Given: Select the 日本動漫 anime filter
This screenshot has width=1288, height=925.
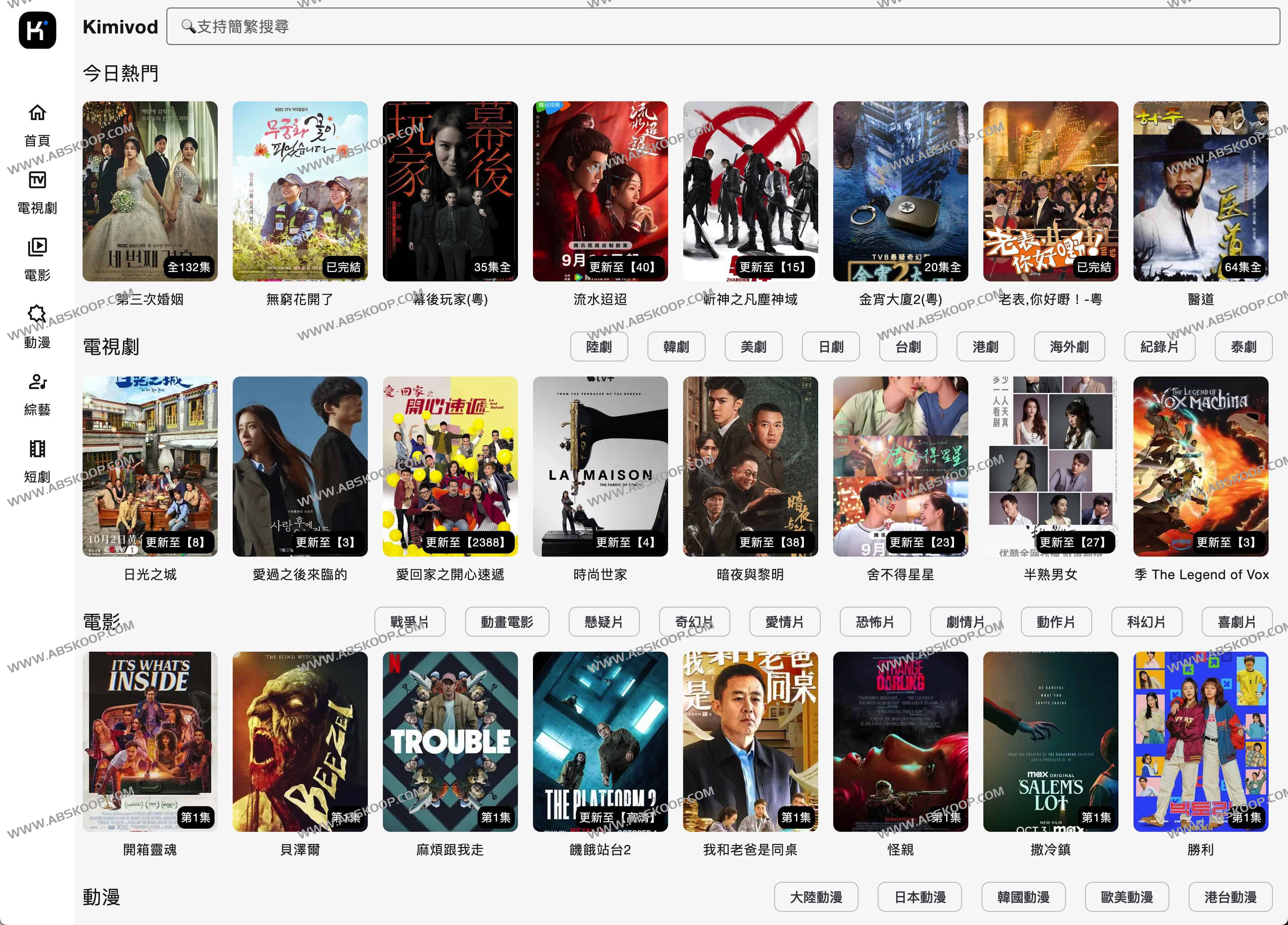Looking at the screenshot, I should click(920, 897).
